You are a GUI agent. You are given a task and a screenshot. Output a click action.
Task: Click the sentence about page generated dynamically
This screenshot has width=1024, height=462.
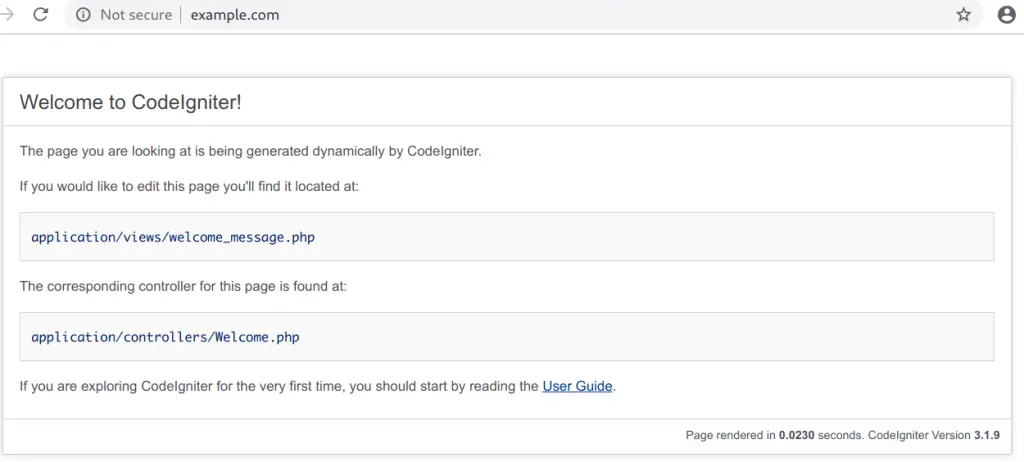tap(251, 152)
